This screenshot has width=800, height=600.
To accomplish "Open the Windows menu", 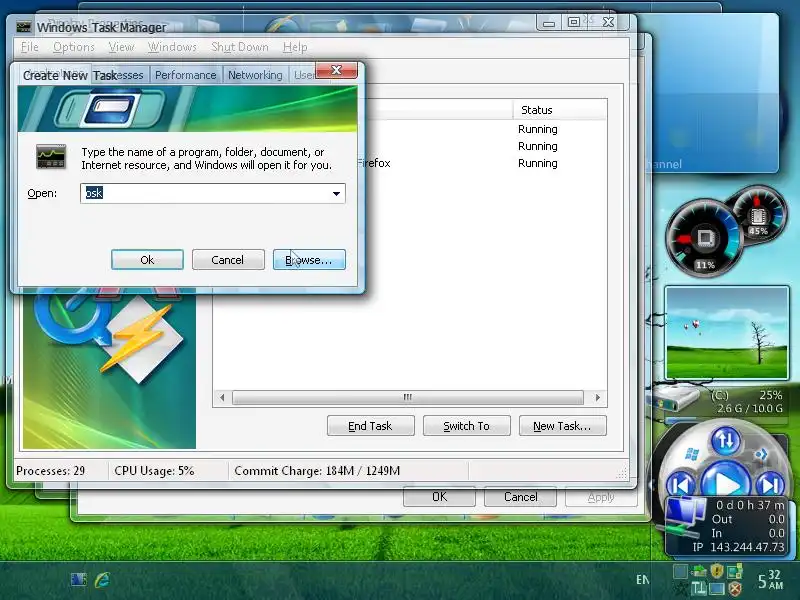I will coord(172,47).
